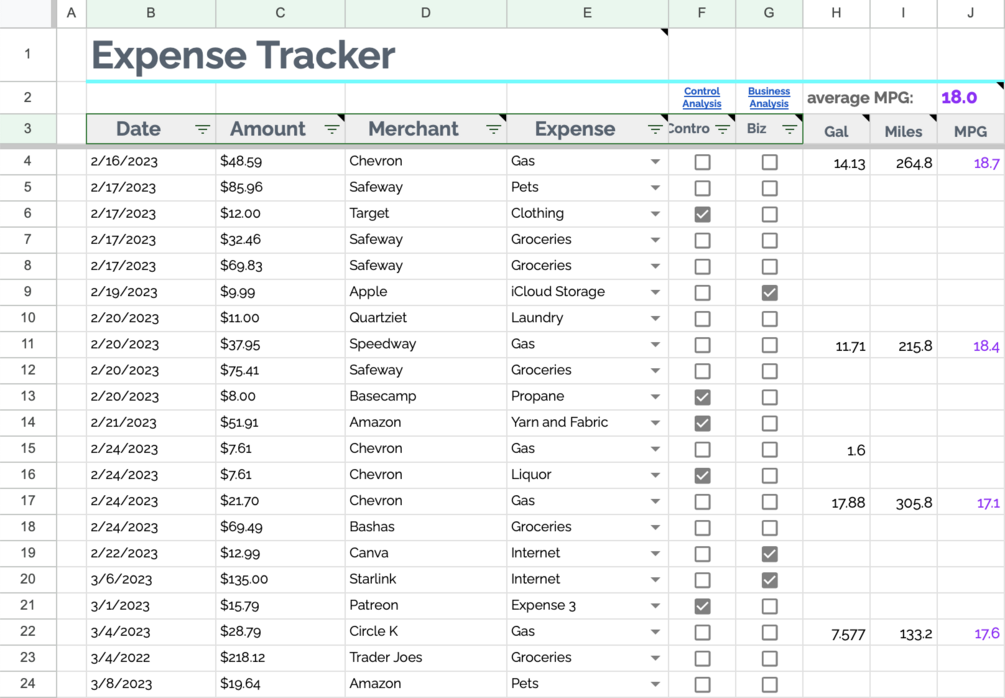
Task: Uncheck the Biz box for Canva Internet
Action: click(x=770, y=554)
